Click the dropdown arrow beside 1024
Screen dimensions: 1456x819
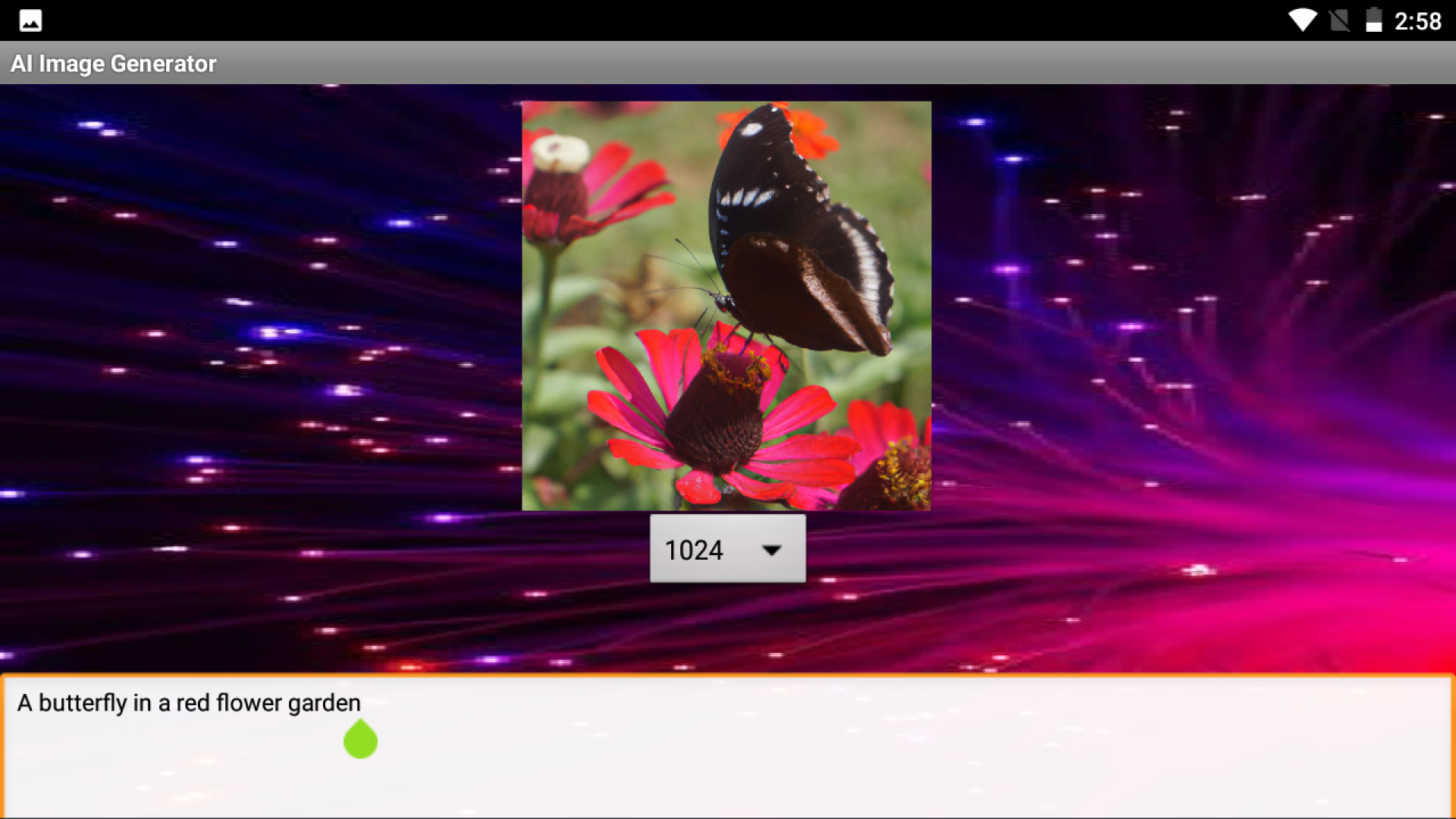click(771, 550)
